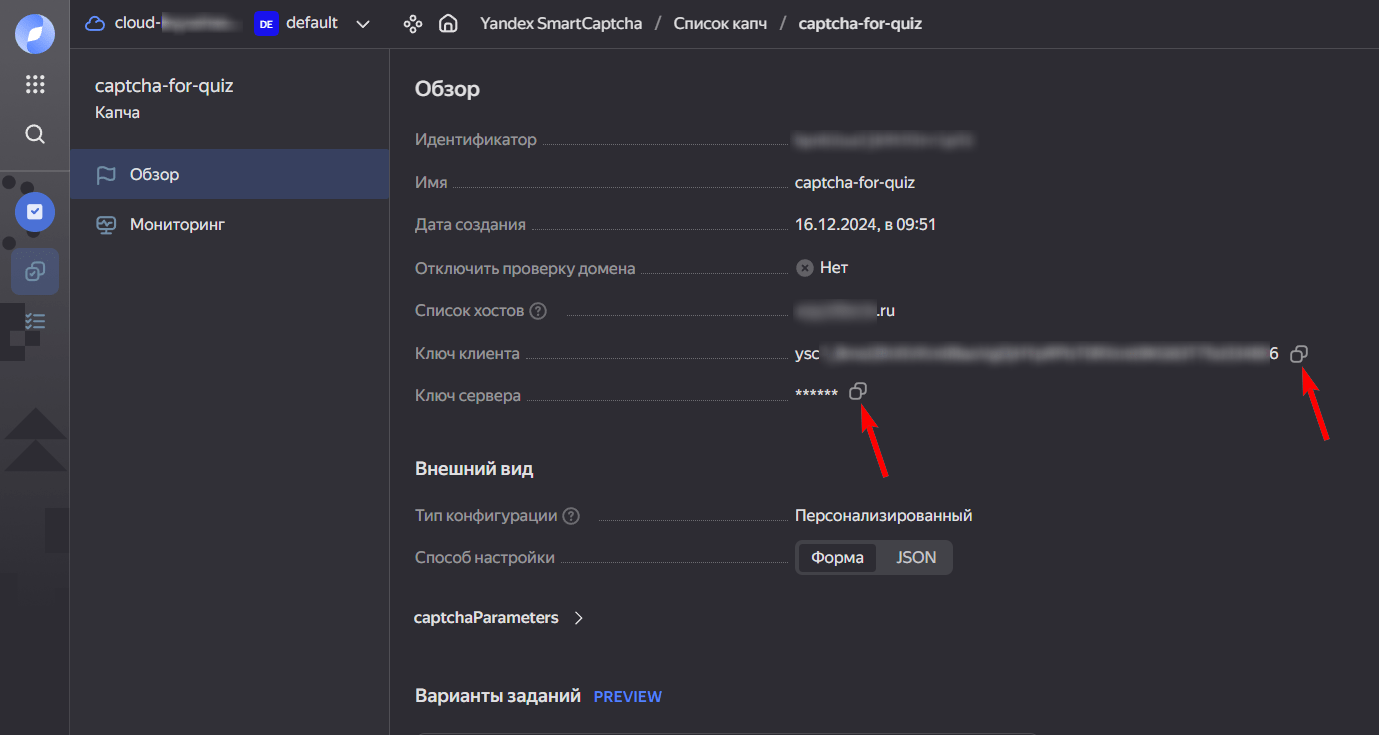Click the Ключ сервера label

pos(468,396)
